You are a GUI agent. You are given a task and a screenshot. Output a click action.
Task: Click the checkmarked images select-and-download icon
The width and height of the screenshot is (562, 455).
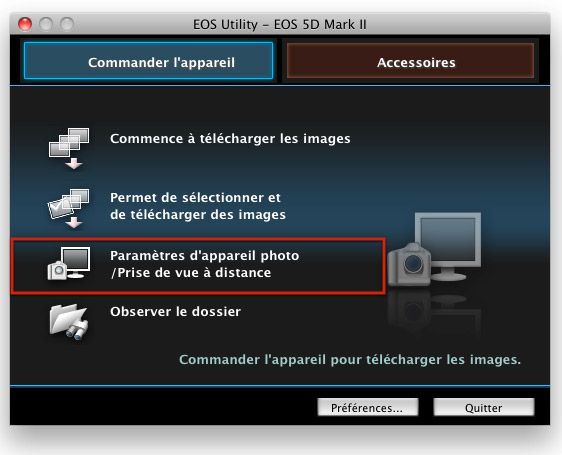68,208
